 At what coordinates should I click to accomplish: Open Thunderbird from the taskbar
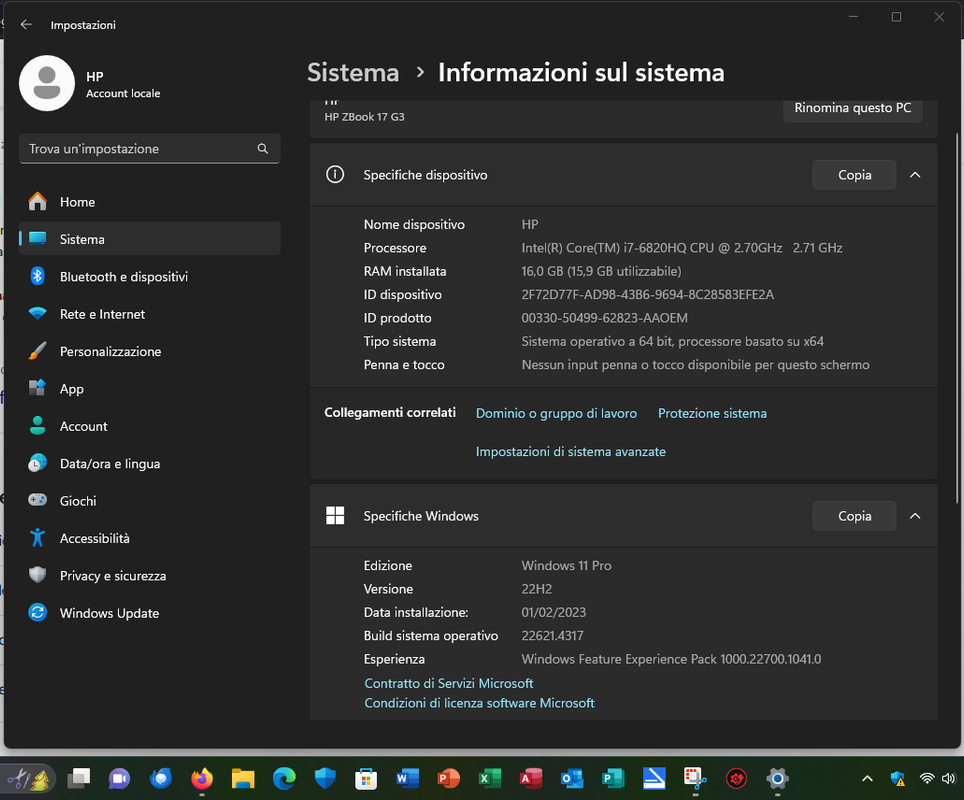(x=160, y=778)
